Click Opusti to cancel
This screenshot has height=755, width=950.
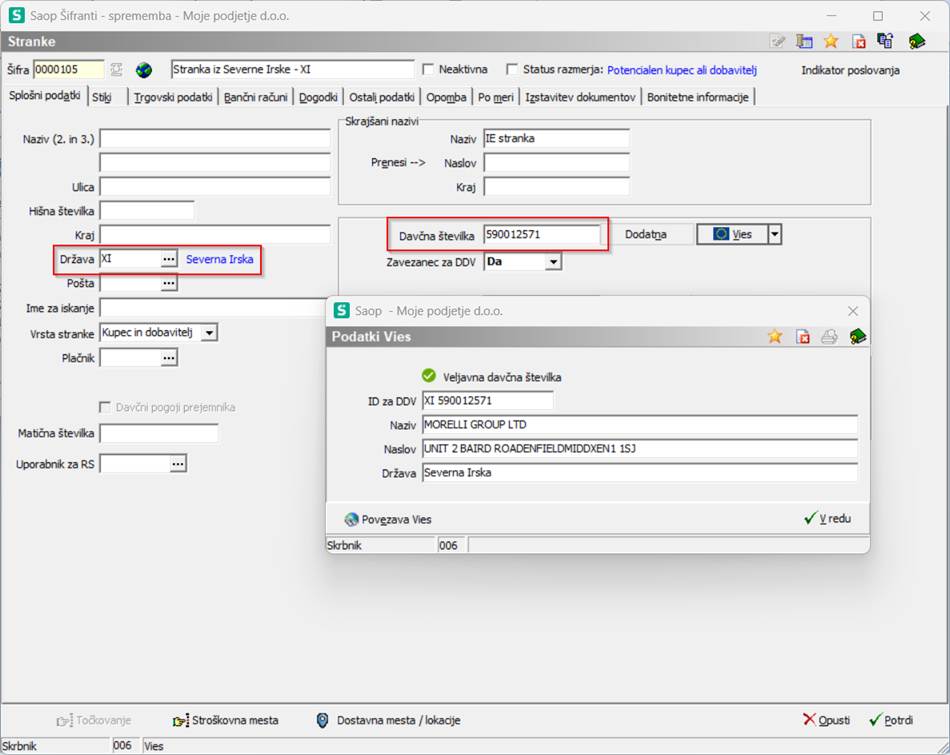(826, 720)
